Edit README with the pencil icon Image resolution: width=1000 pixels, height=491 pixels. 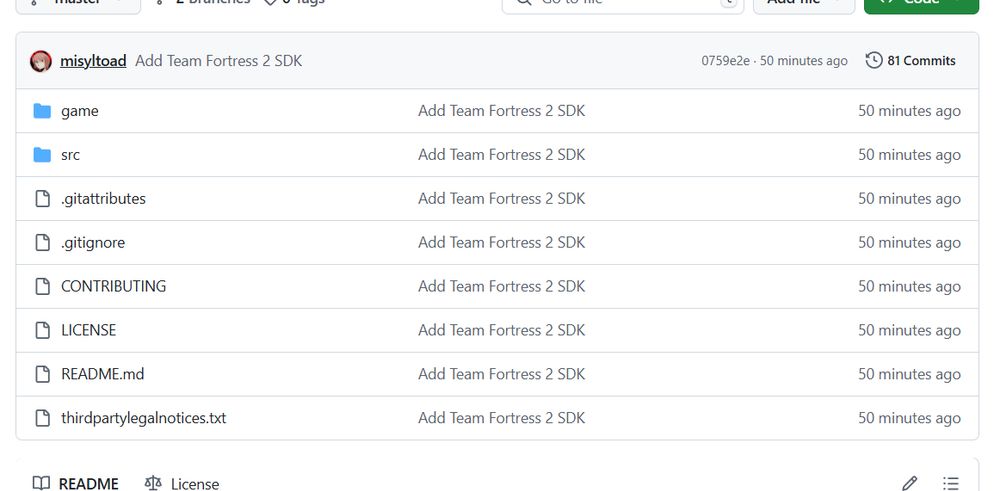pos(910,484)
